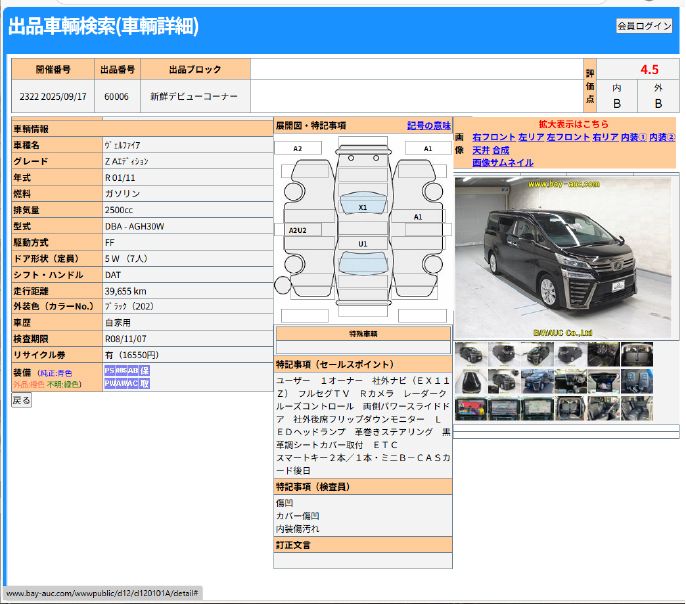686x604 pixels.
Task: Click the X1 windshield mark on diagram
Action: point(363,207)
